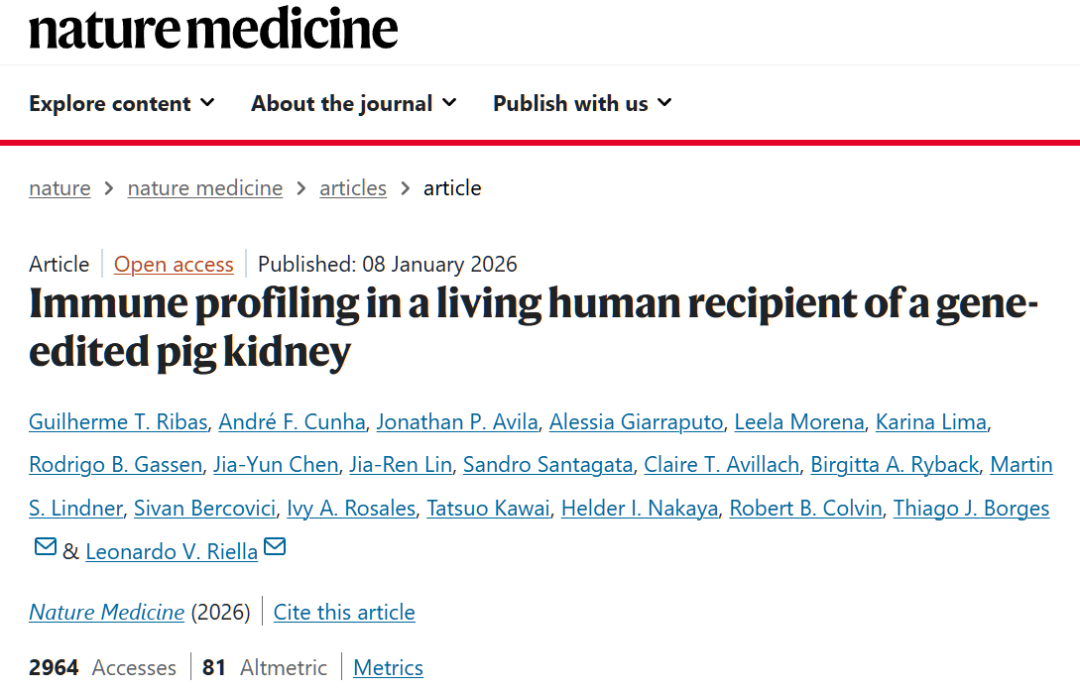Image resolution: width=1080 pixels, height=692 pixels.
Task: Click author Robert B. Colvin
Action: tap(805, 508)
